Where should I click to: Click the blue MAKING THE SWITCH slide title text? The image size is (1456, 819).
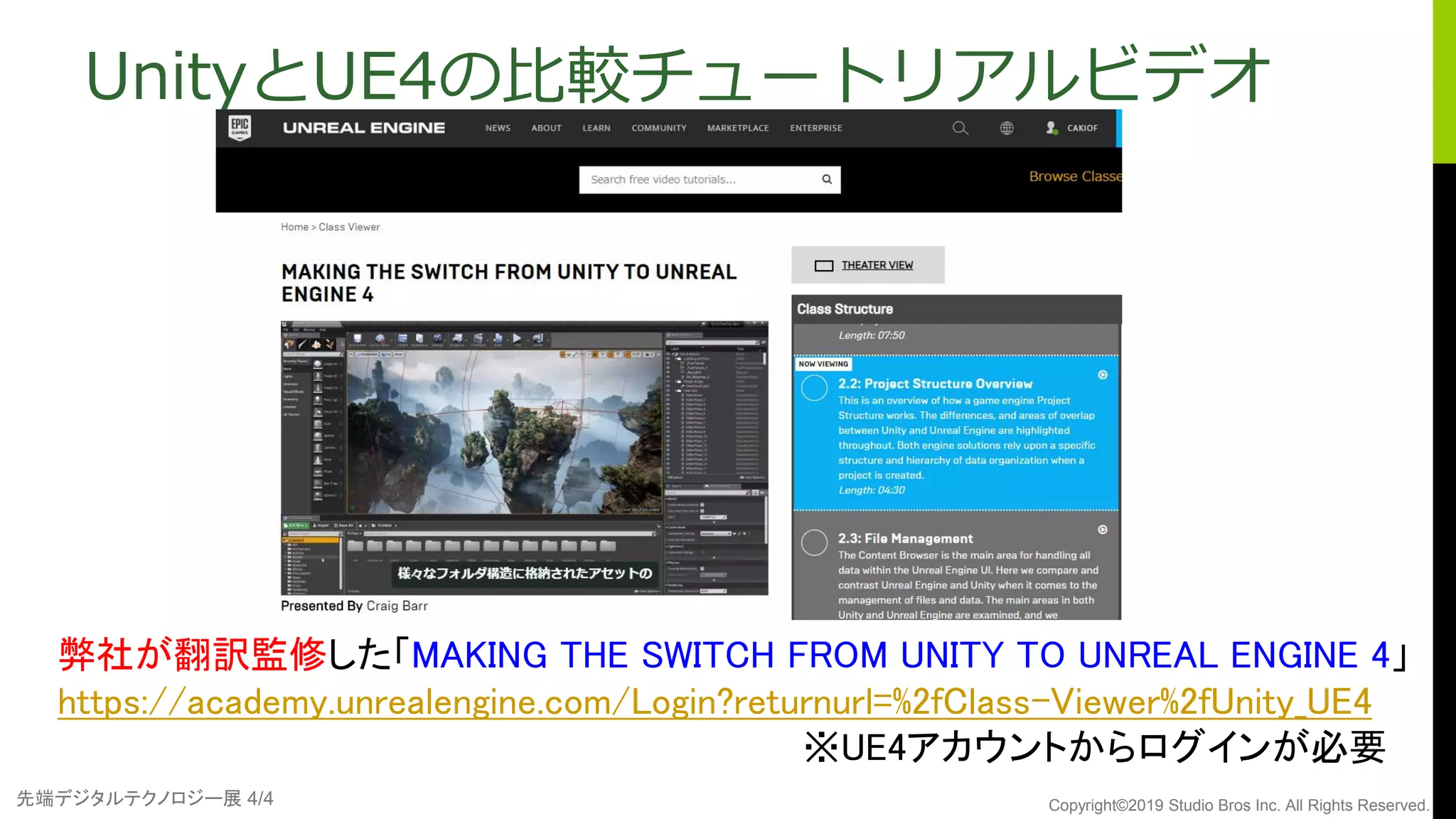(900, 655)
